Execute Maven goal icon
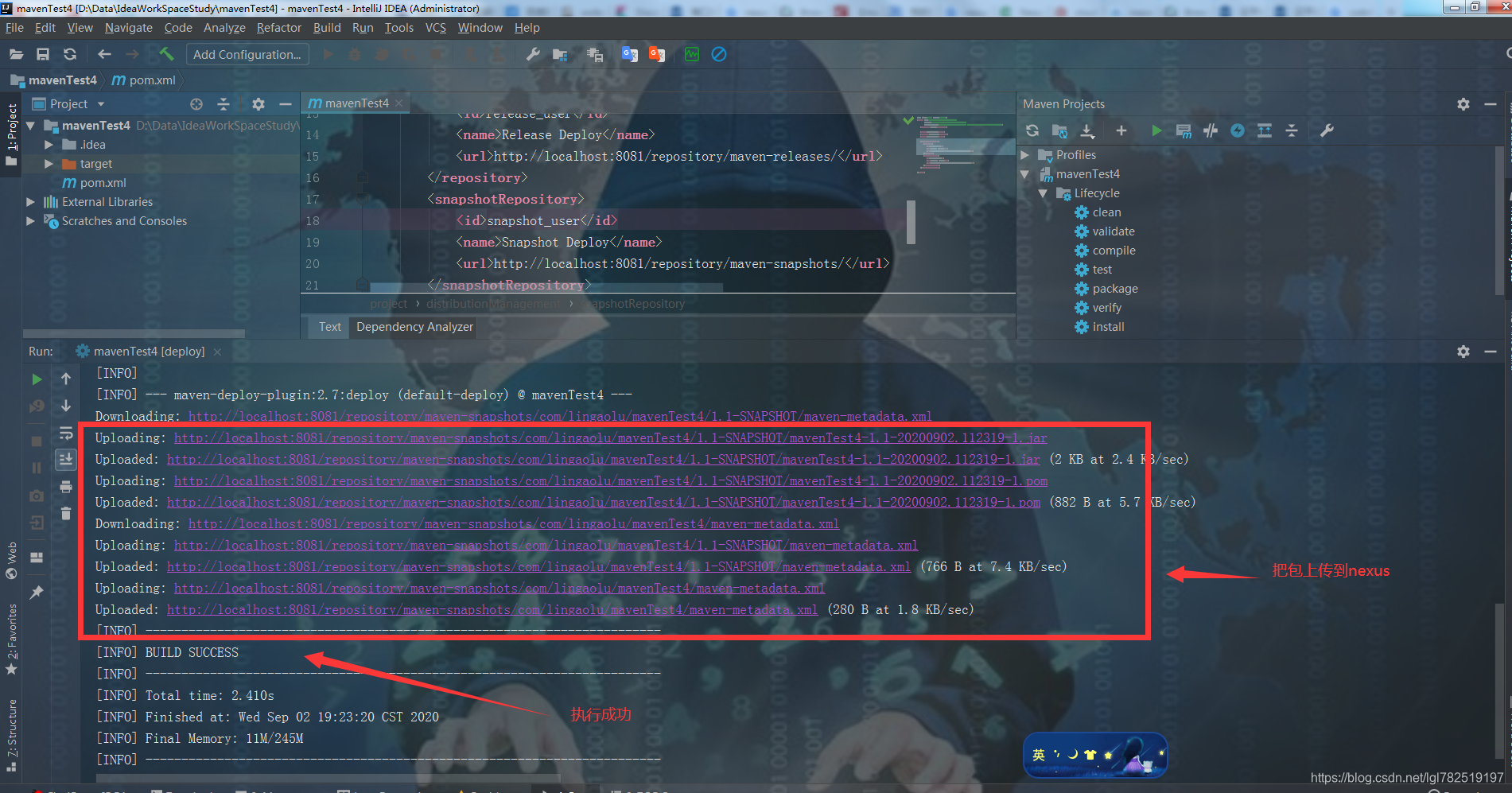1512x793 pixels. tap(1184, 130)
